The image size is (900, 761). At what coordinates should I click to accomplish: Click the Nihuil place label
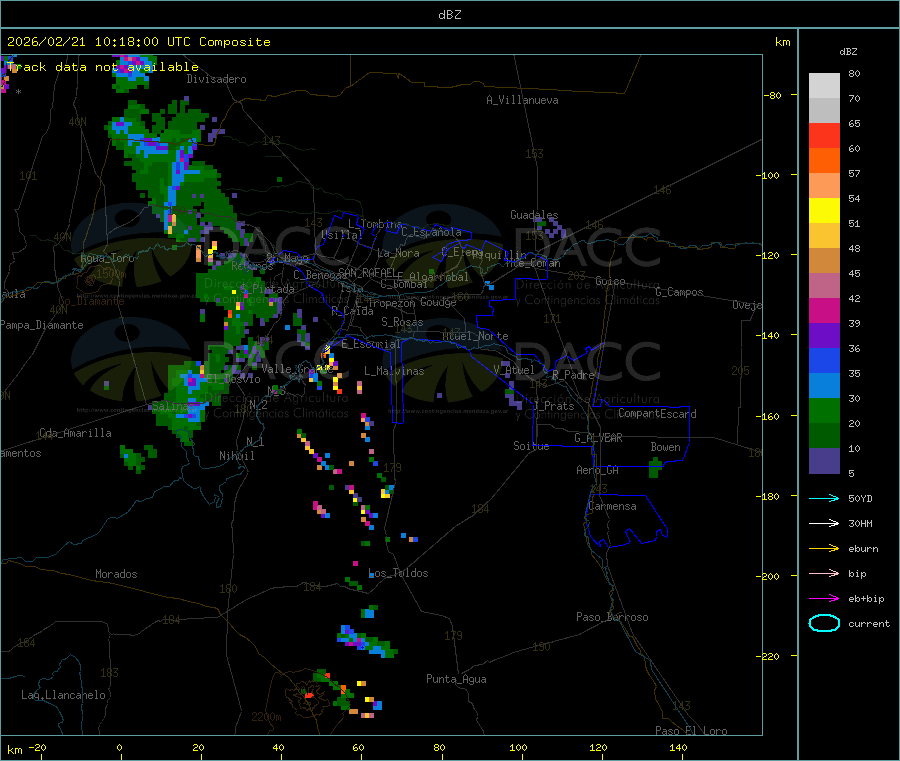coord(236,456)
